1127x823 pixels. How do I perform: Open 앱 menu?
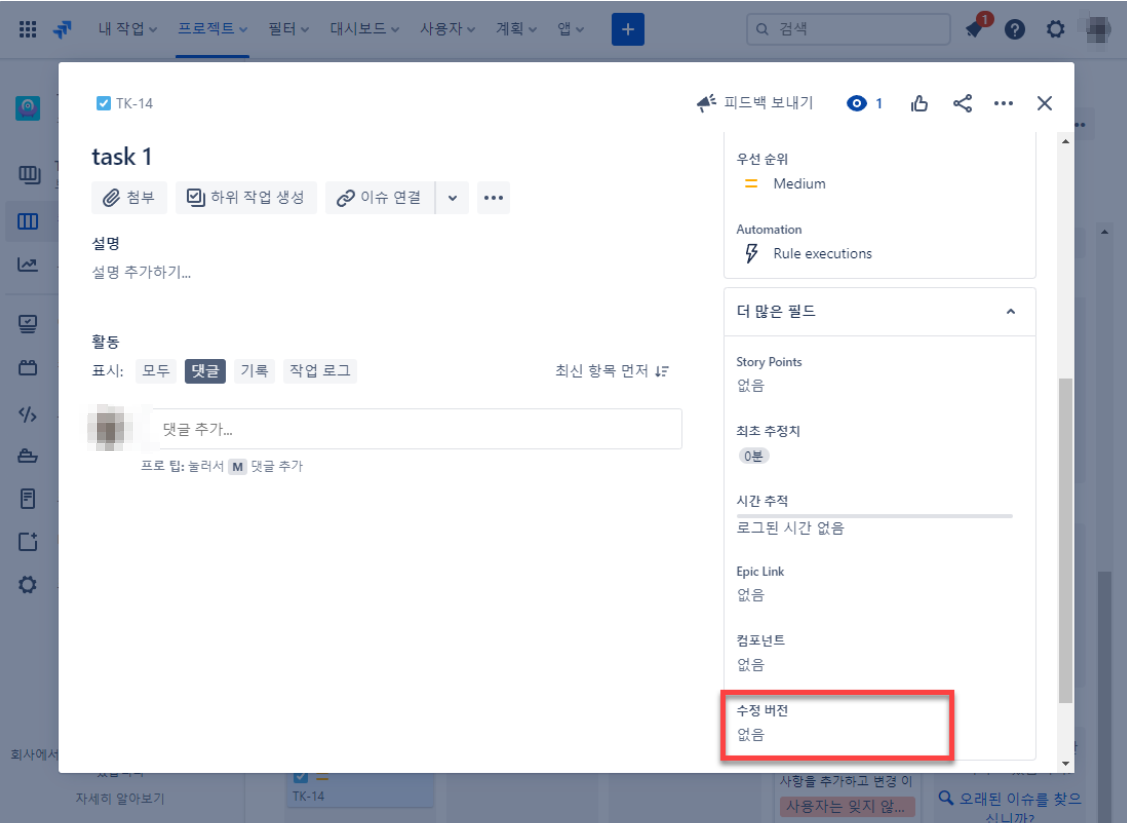point(571,29)
